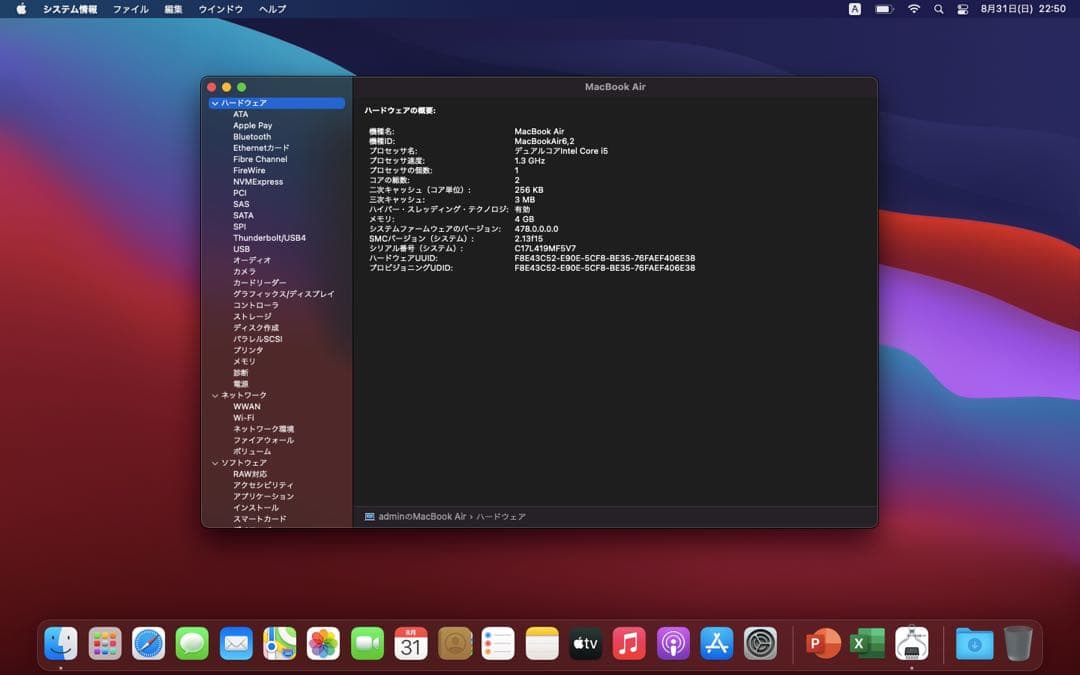Image resolution: width=1080 pixels, height=675 pixels.
Task: Open Spotlight search from the menu bar
Action: coord(937,9)
